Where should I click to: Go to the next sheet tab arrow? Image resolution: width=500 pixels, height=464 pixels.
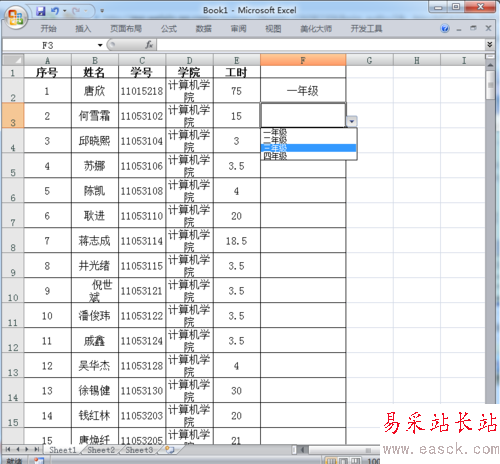pyautogui.click(x=27, y=449)
